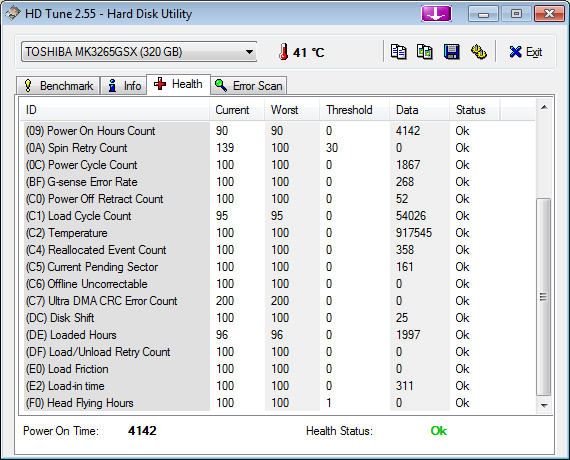Click the scrollbar down arrow

coord(544,405)
